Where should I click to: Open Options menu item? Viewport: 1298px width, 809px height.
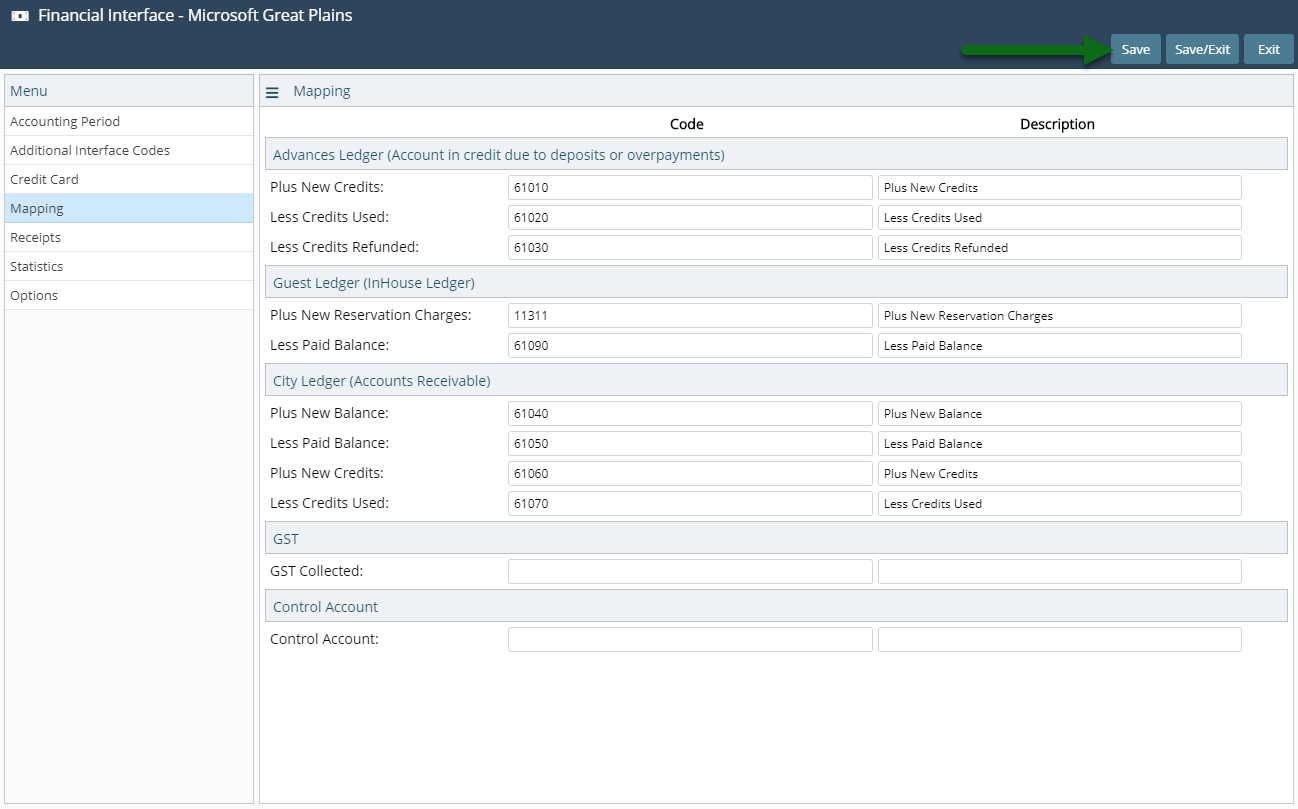pos(129,295)
